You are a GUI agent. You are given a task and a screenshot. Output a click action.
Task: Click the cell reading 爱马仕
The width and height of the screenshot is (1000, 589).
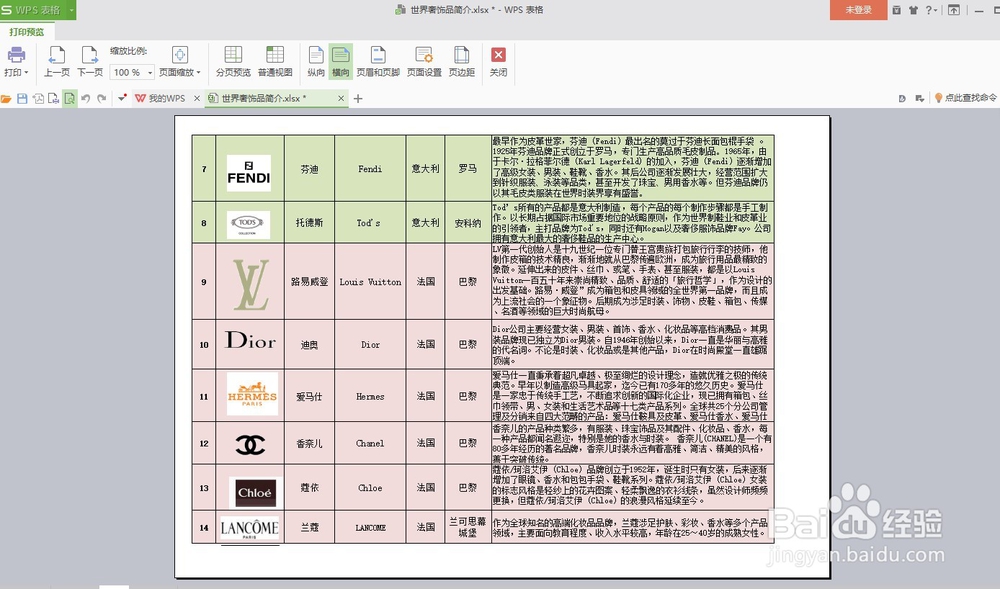pyautogui.click(x=309, y=396)
